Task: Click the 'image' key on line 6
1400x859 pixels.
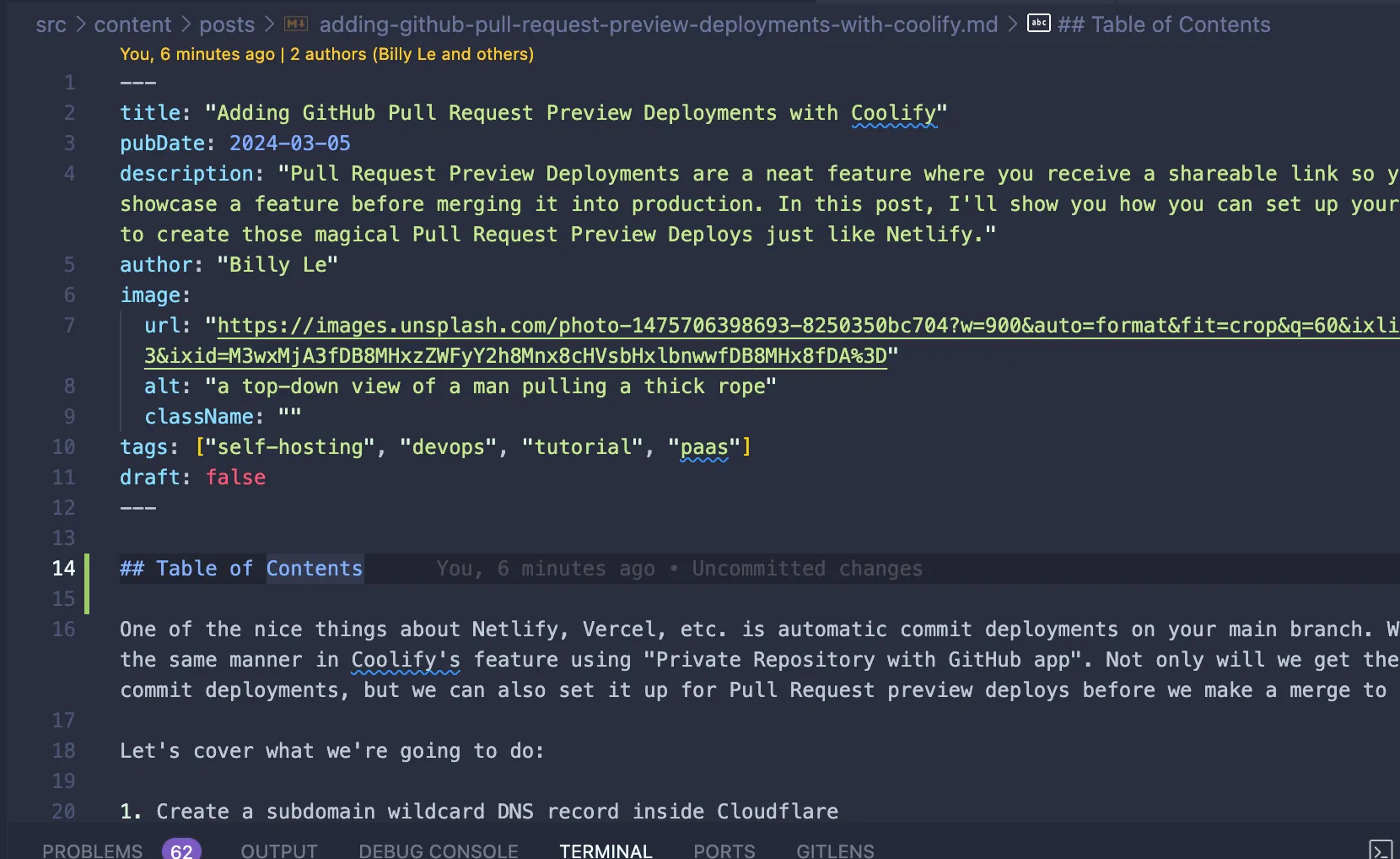Action: click(150, 295)
